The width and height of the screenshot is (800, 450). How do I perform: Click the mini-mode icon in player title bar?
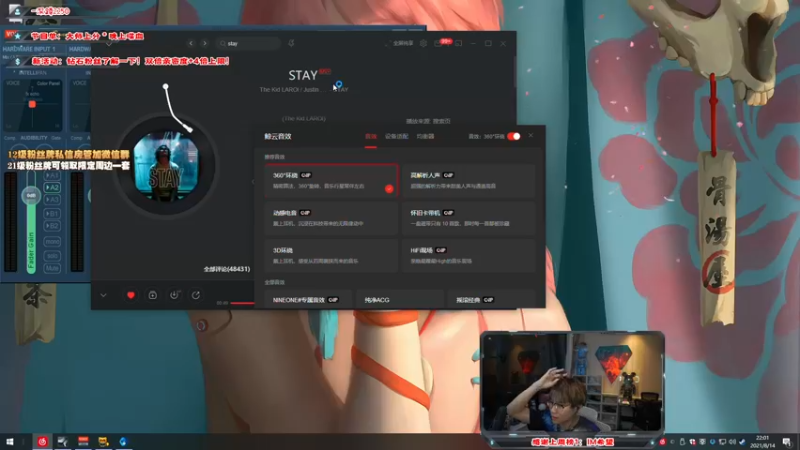459,43
